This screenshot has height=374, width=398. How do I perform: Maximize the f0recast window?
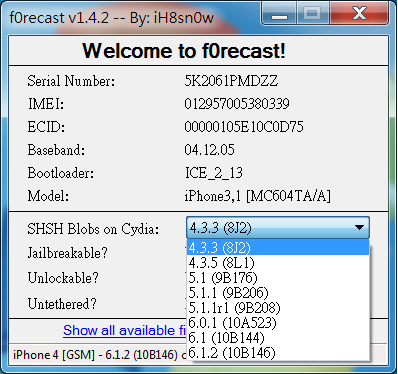(312, 14)
